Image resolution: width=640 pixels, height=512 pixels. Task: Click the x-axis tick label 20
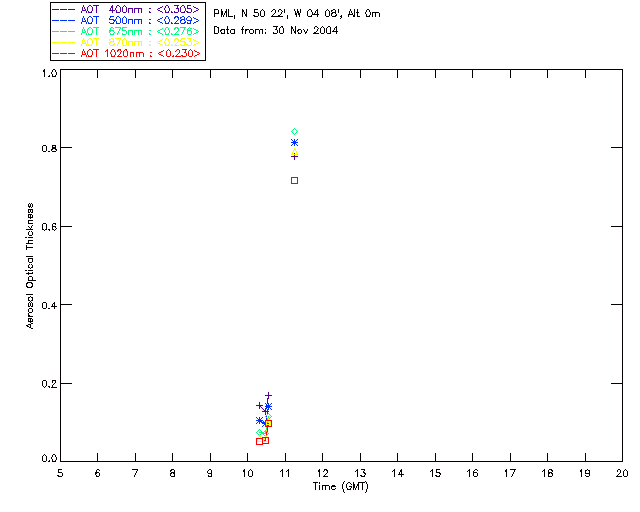622,473
